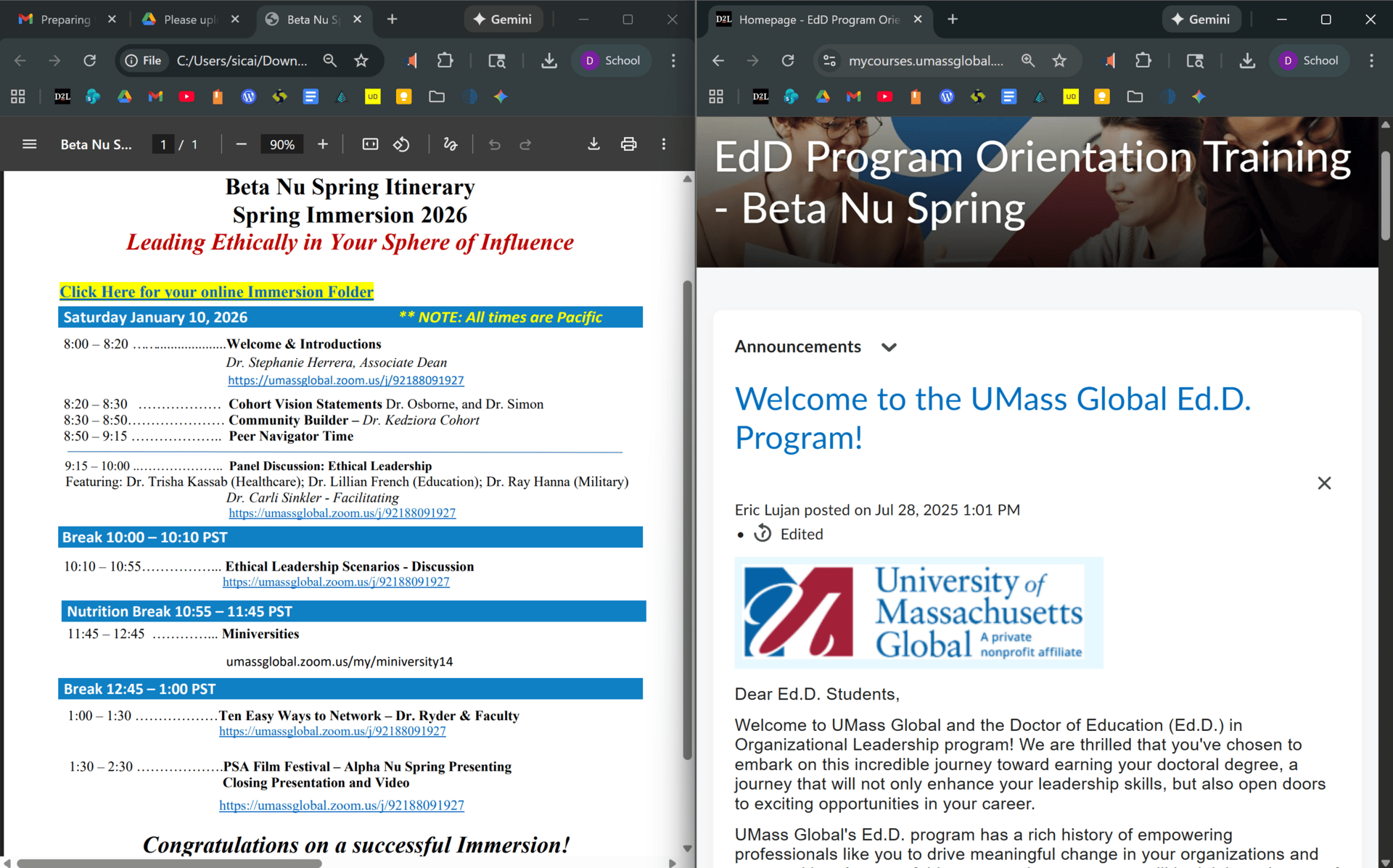Dismiss the announcement with X button
The height and width of the screenshot is (868, 1393).
[1324, 483]
